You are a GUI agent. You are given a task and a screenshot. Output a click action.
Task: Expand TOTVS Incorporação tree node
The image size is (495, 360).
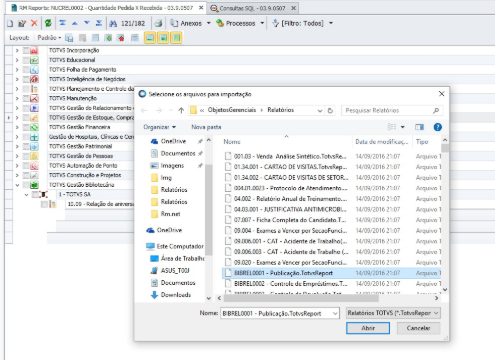click(17, 51)
